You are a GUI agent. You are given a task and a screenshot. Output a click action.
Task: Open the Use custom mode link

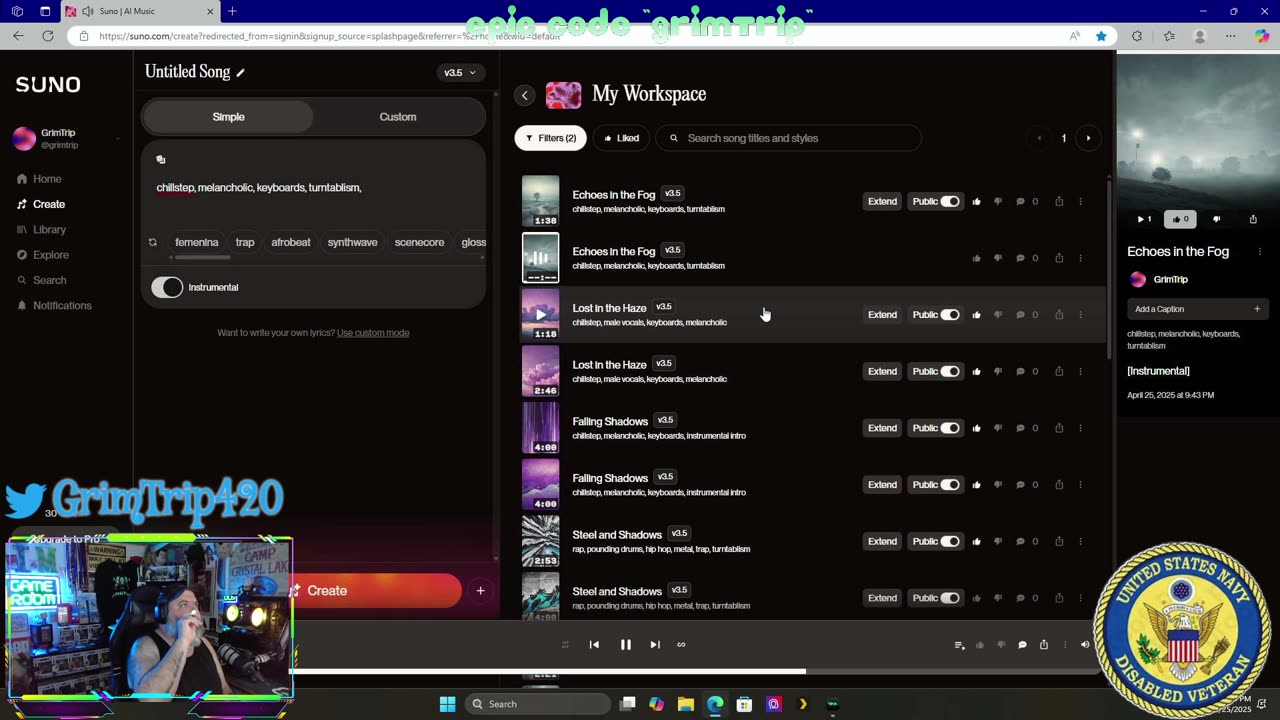pos(373,333)
